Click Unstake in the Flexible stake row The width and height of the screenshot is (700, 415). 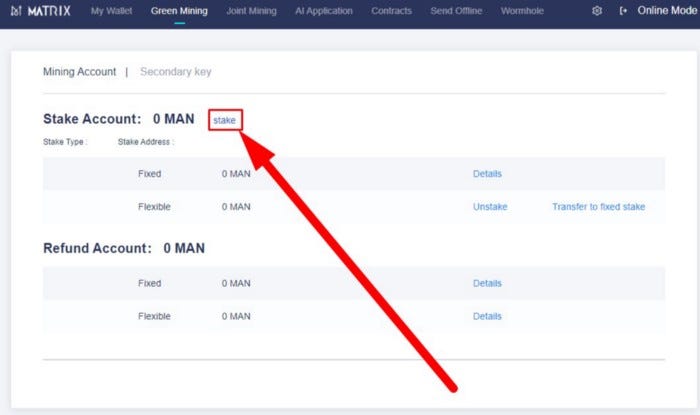point(490,207)
